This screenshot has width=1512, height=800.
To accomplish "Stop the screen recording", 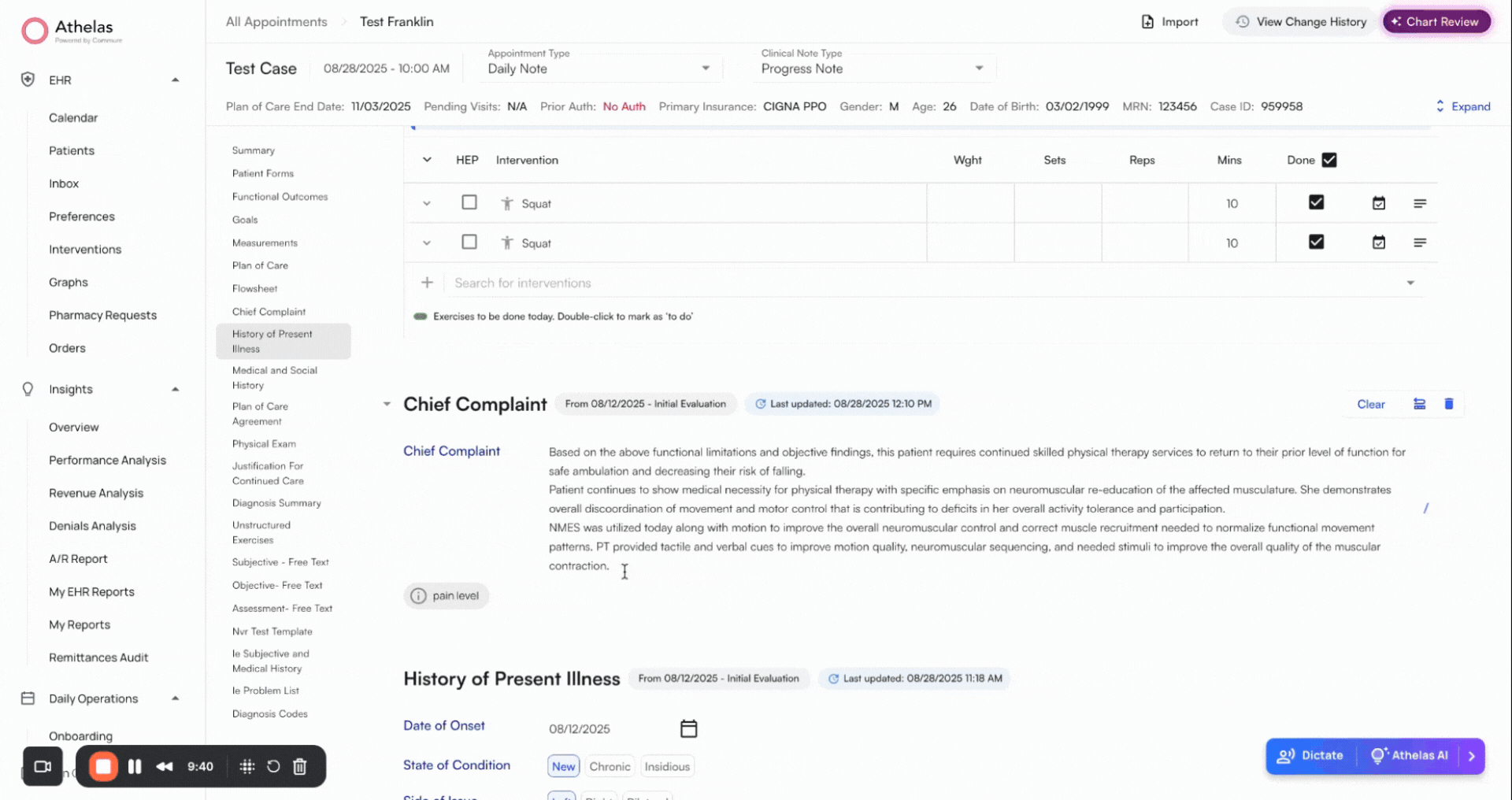I will pos(103,766).
